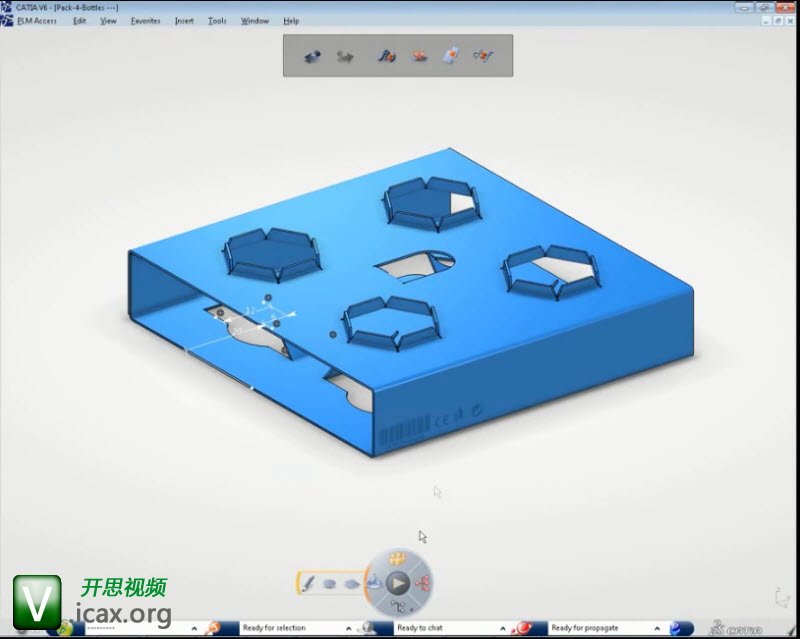Image resolution: width=800 pixels, height=639 pixels.
Task: Select the pencil sketch tool icon
Action: (309, 582)
